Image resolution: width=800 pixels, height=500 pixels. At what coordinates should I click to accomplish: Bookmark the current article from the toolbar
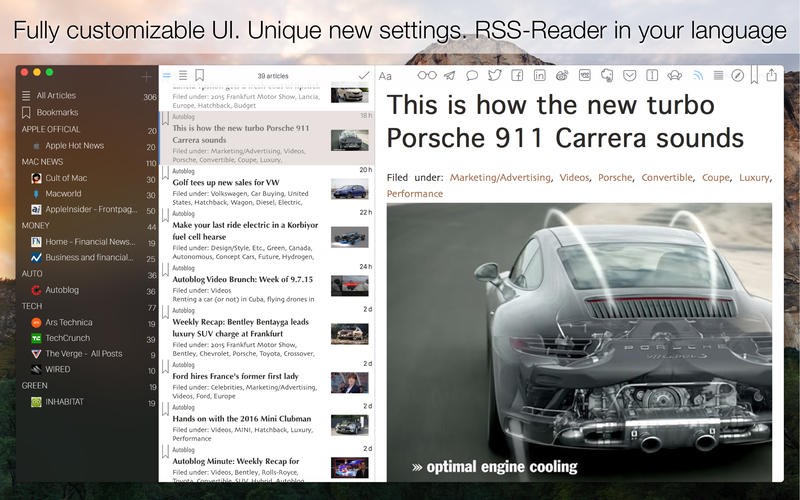pos(754,74)
